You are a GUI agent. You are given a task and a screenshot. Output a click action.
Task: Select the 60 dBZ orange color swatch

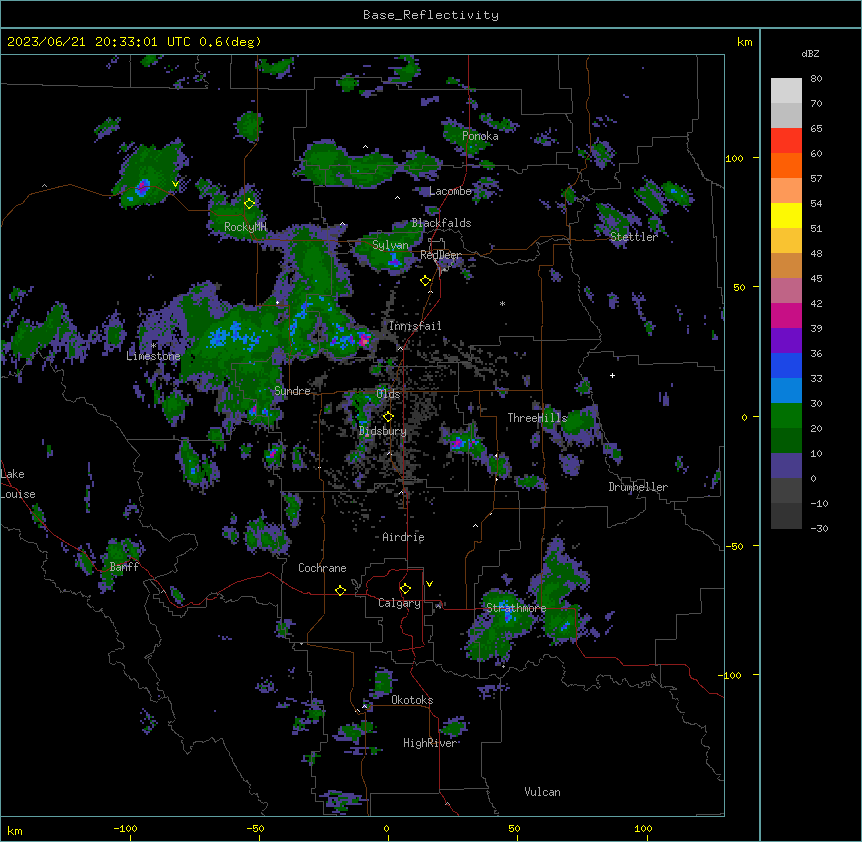(786, 165)
